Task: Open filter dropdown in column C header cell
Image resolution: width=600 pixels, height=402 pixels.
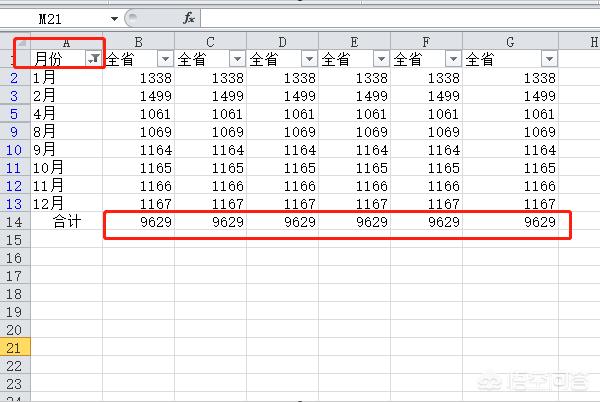Action: (237, 60)
